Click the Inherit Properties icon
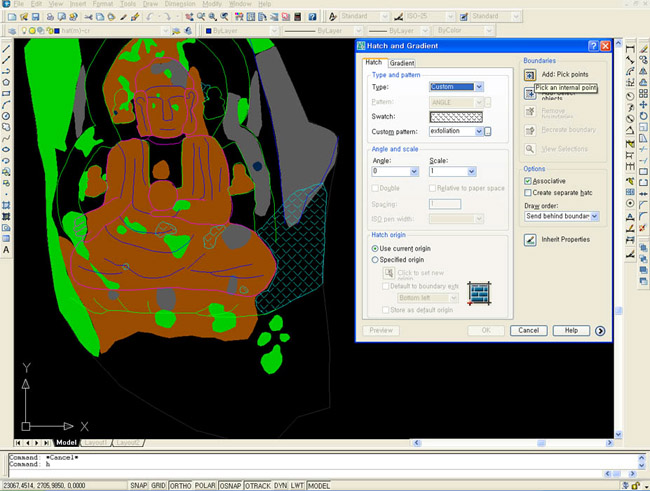The width and height of the screenshot is (650, 491). tap(530, 240)
